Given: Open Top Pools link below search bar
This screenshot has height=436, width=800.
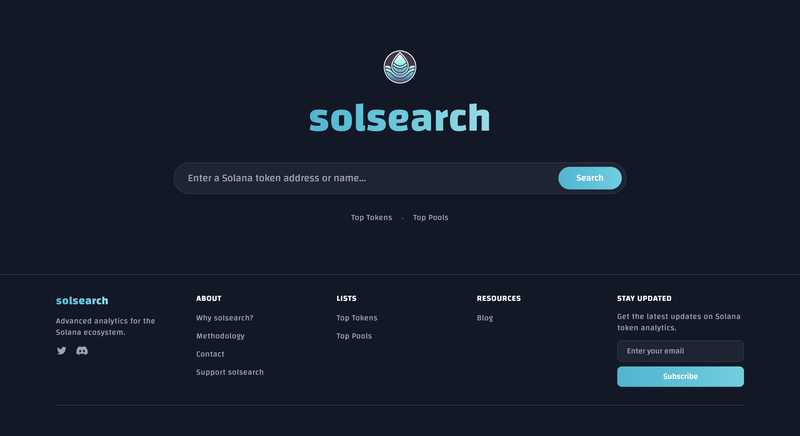Looking at the screenshot, I should [431, 217].
